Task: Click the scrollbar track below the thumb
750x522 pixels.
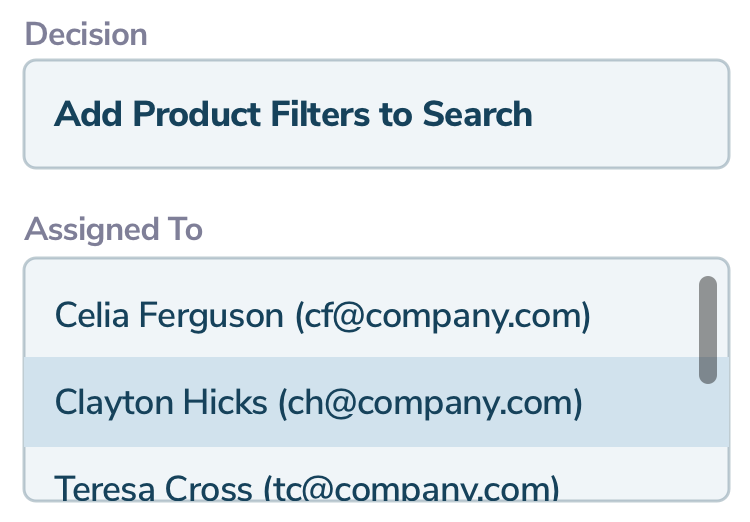Action: tap(707, 440)
